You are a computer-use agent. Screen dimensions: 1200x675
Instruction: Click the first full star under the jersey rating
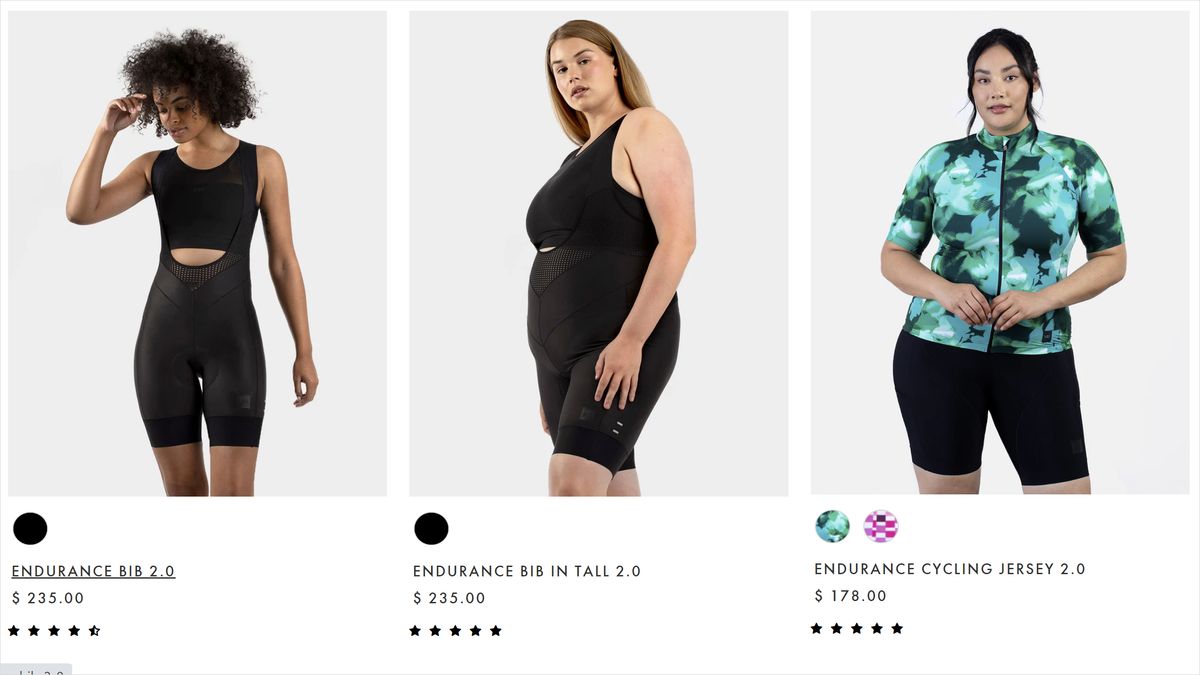pos(815,628)
